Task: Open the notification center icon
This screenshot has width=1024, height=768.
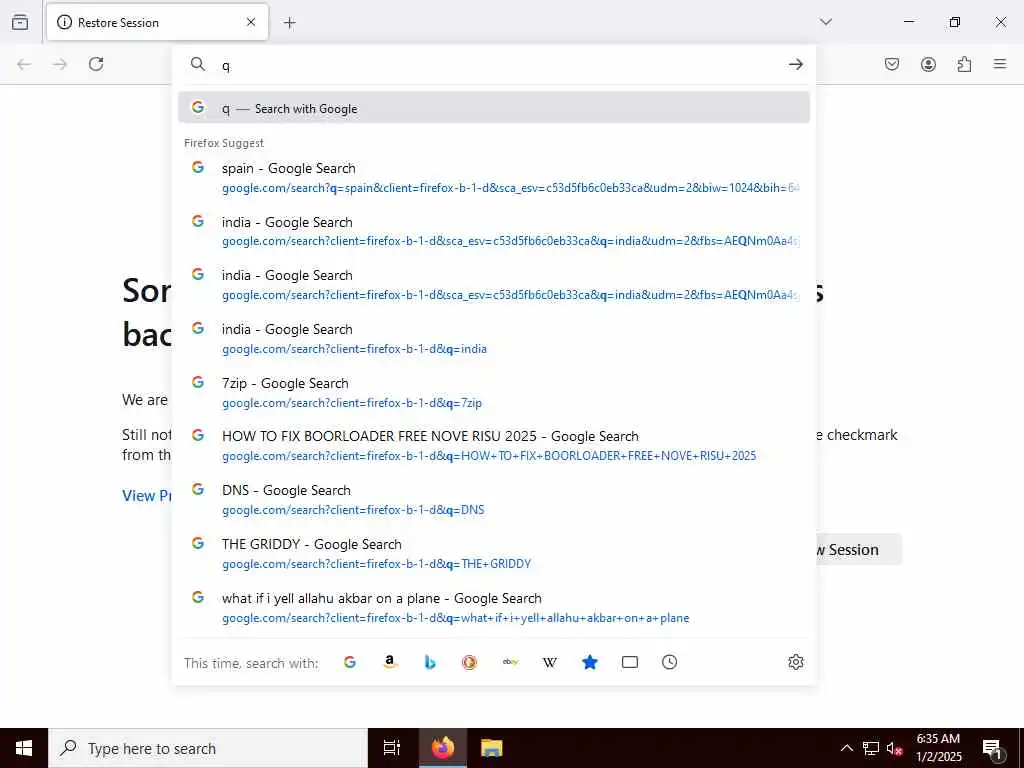Action: coord(992,748)
